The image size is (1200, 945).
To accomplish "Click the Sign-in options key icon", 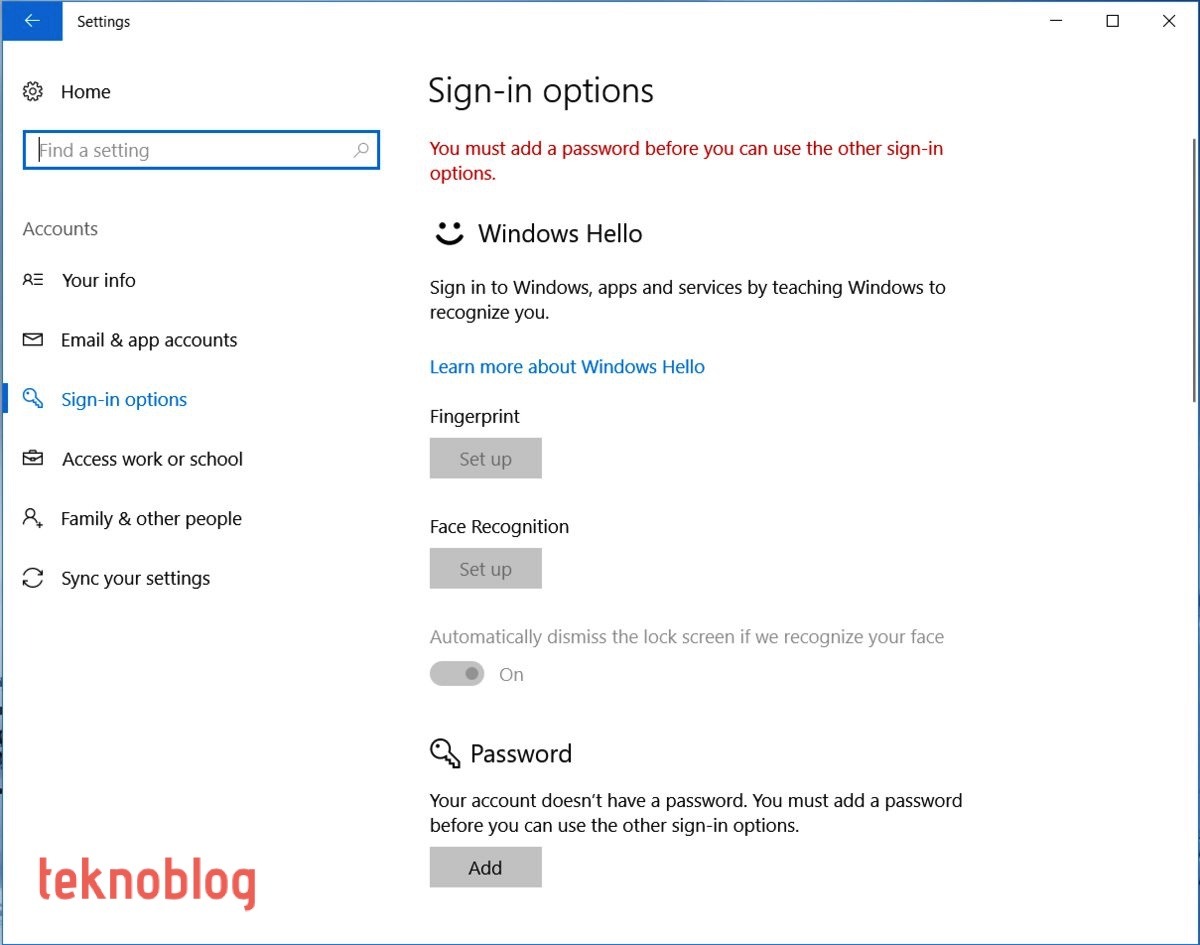I will 33,399.
